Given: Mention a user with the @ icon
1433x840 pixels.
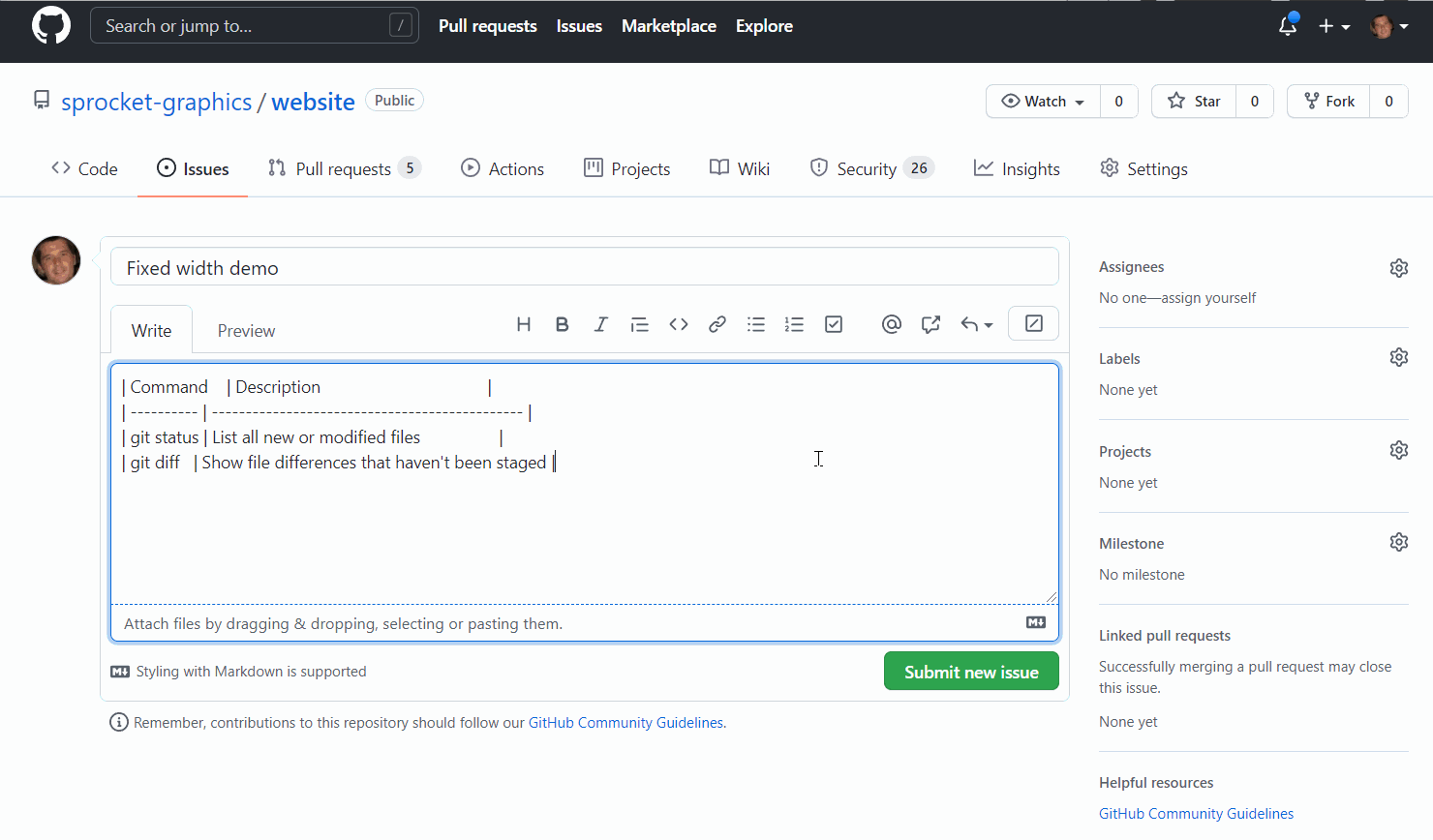Looking at the screenshot, I should 892,323.
